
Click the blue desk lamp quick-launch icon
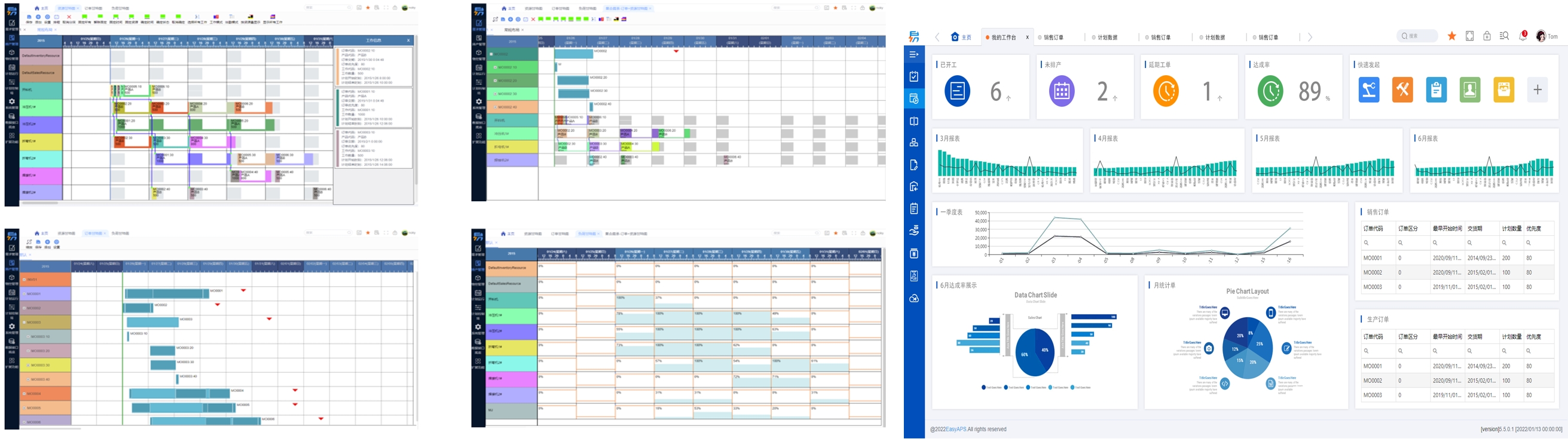click(x=1369, y=90)
